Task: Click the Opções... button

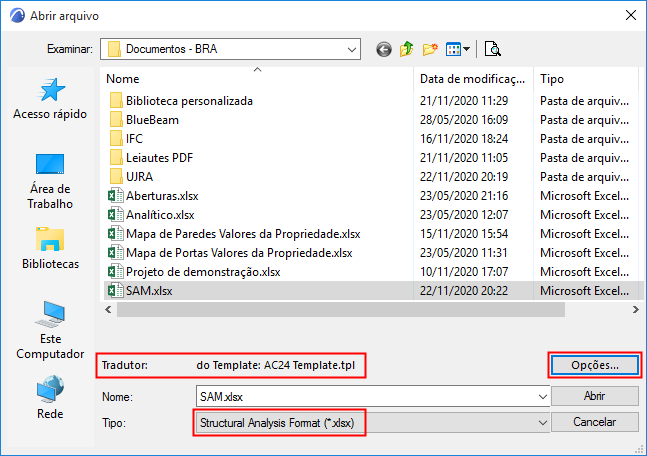Action: (595, 365)
